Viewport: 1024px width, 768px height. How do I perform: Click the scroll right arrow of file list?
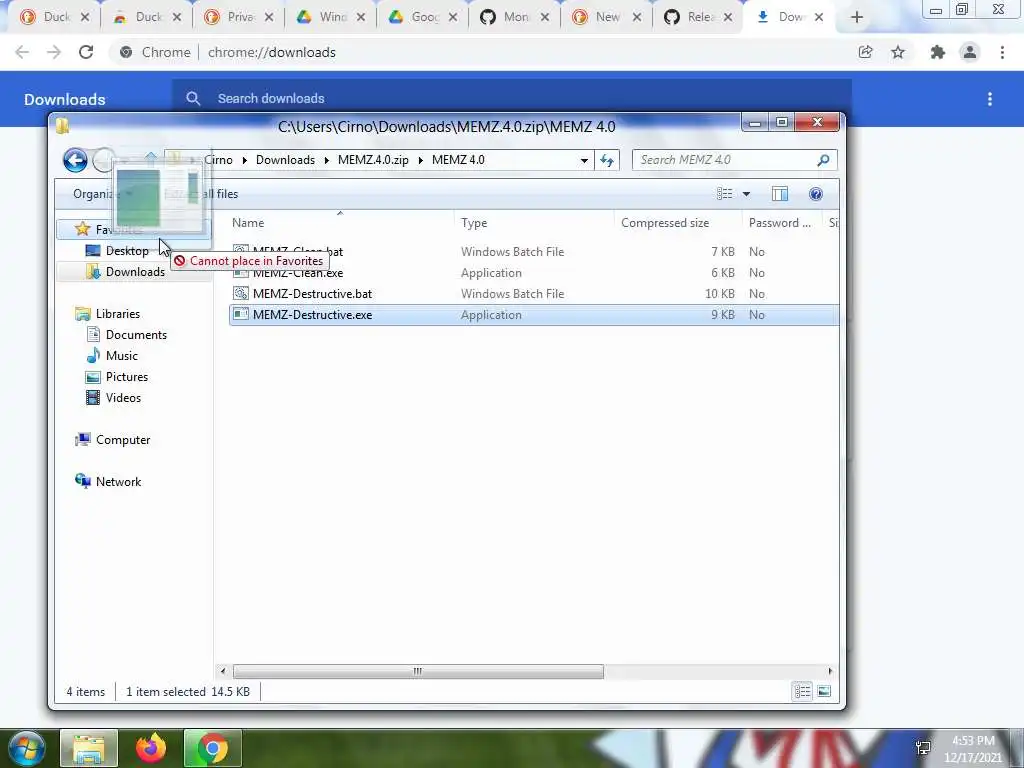tap(830, 671)
